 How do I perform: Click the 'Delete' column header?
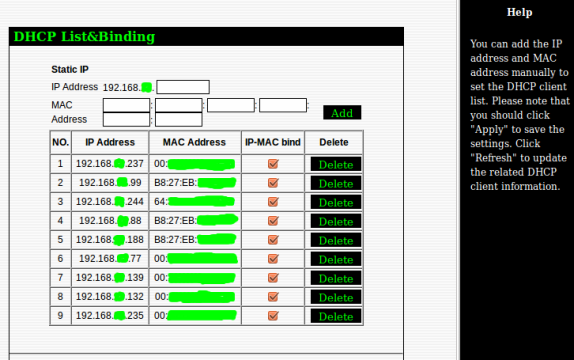[x=334, y=142]
